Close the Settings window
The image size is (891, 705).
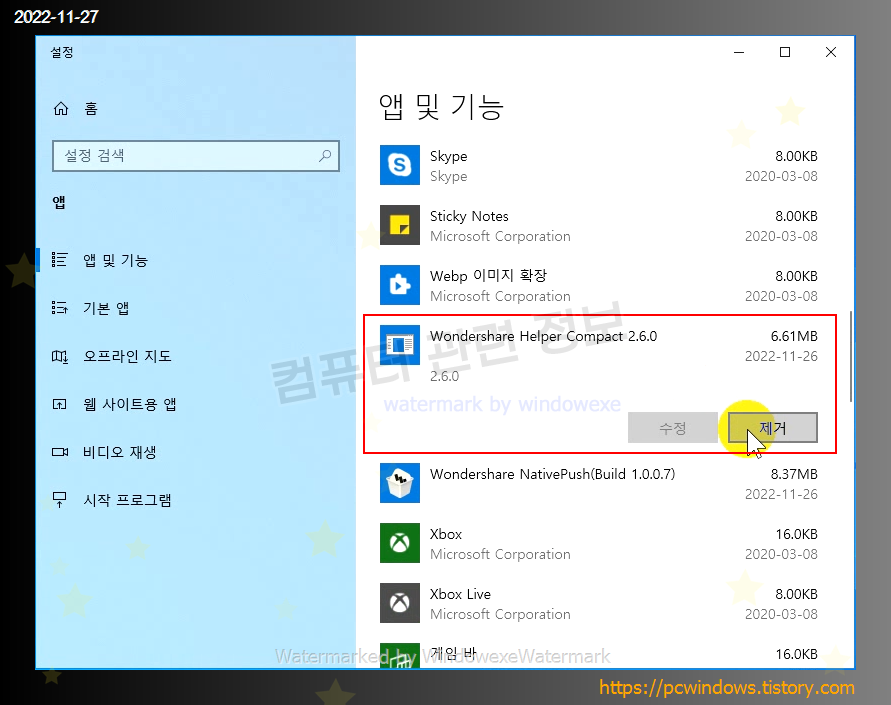[831, 52]
